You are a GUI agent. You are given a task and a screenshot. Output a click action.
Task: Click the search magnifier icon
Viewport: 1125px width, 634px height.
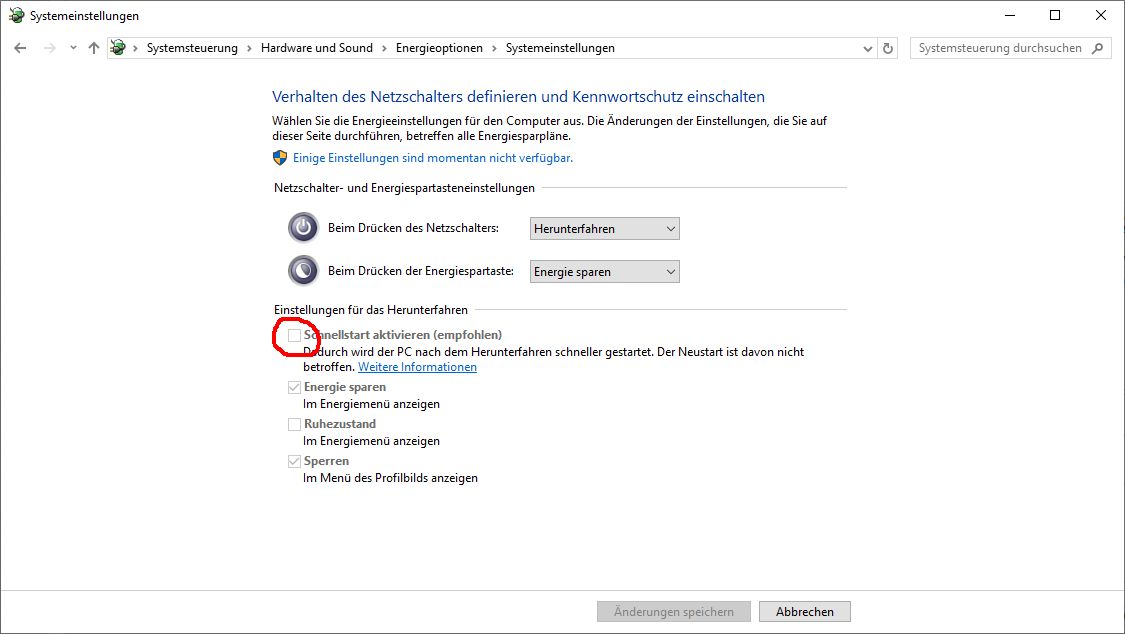point(1097,47)
